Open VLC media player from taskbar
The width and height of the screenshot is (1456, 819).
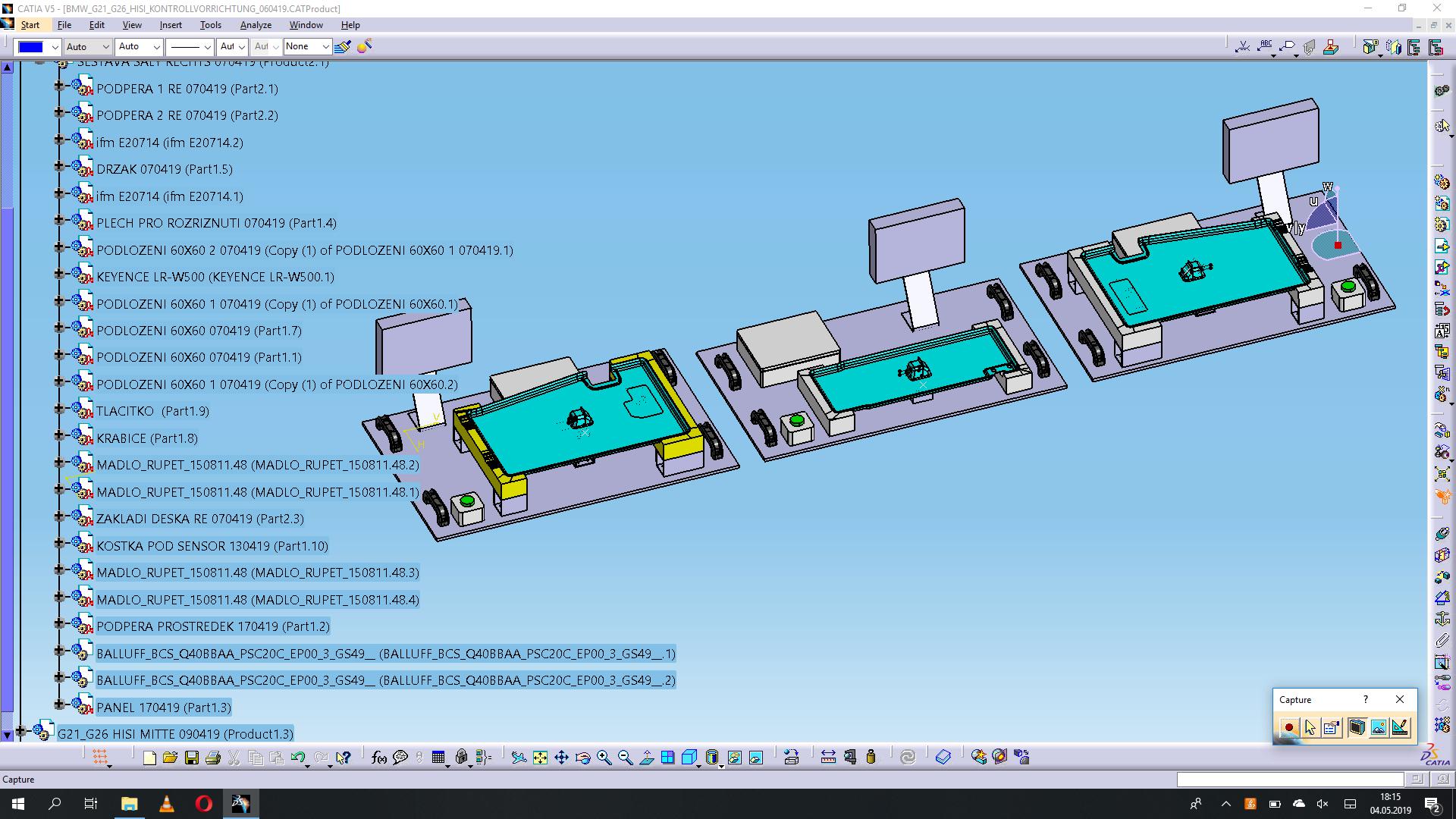tap(167, 804)
